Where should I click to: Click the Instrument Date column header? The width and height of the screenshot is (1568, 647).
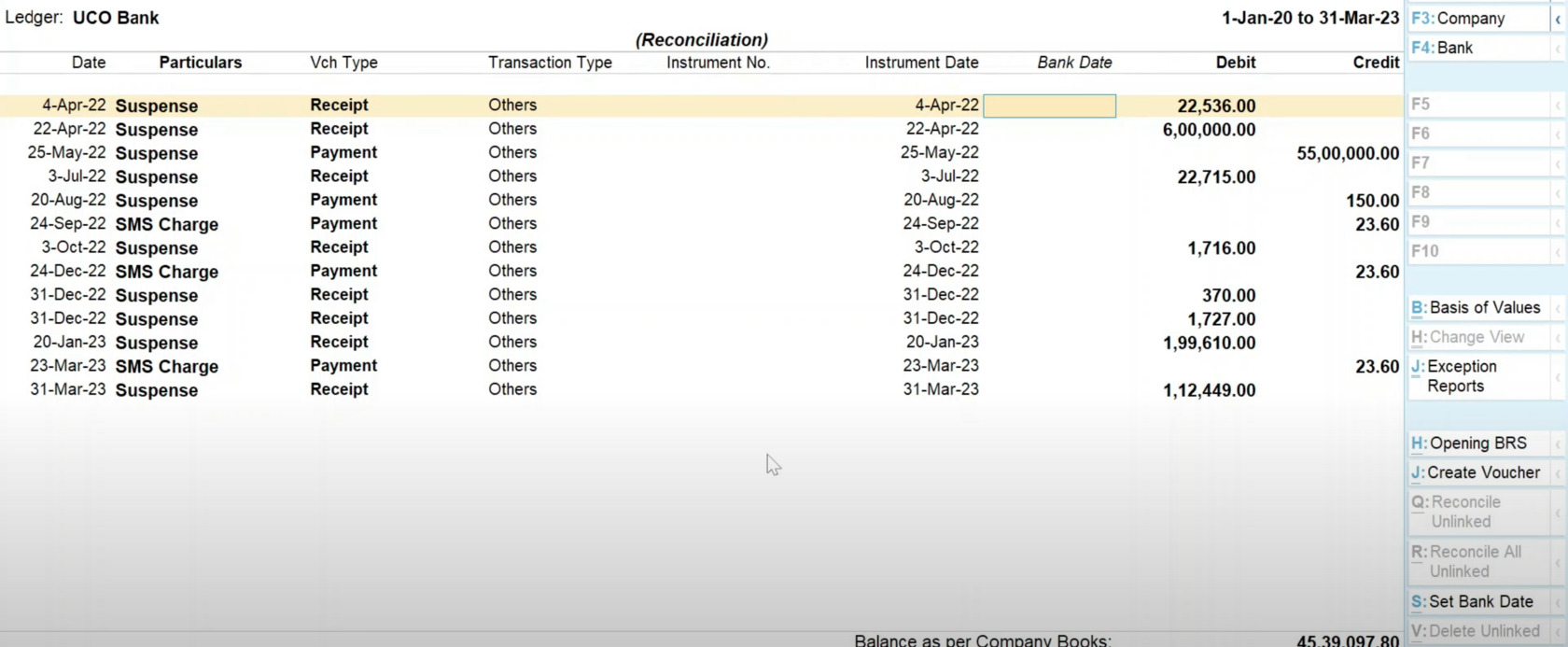coord(921,63)
